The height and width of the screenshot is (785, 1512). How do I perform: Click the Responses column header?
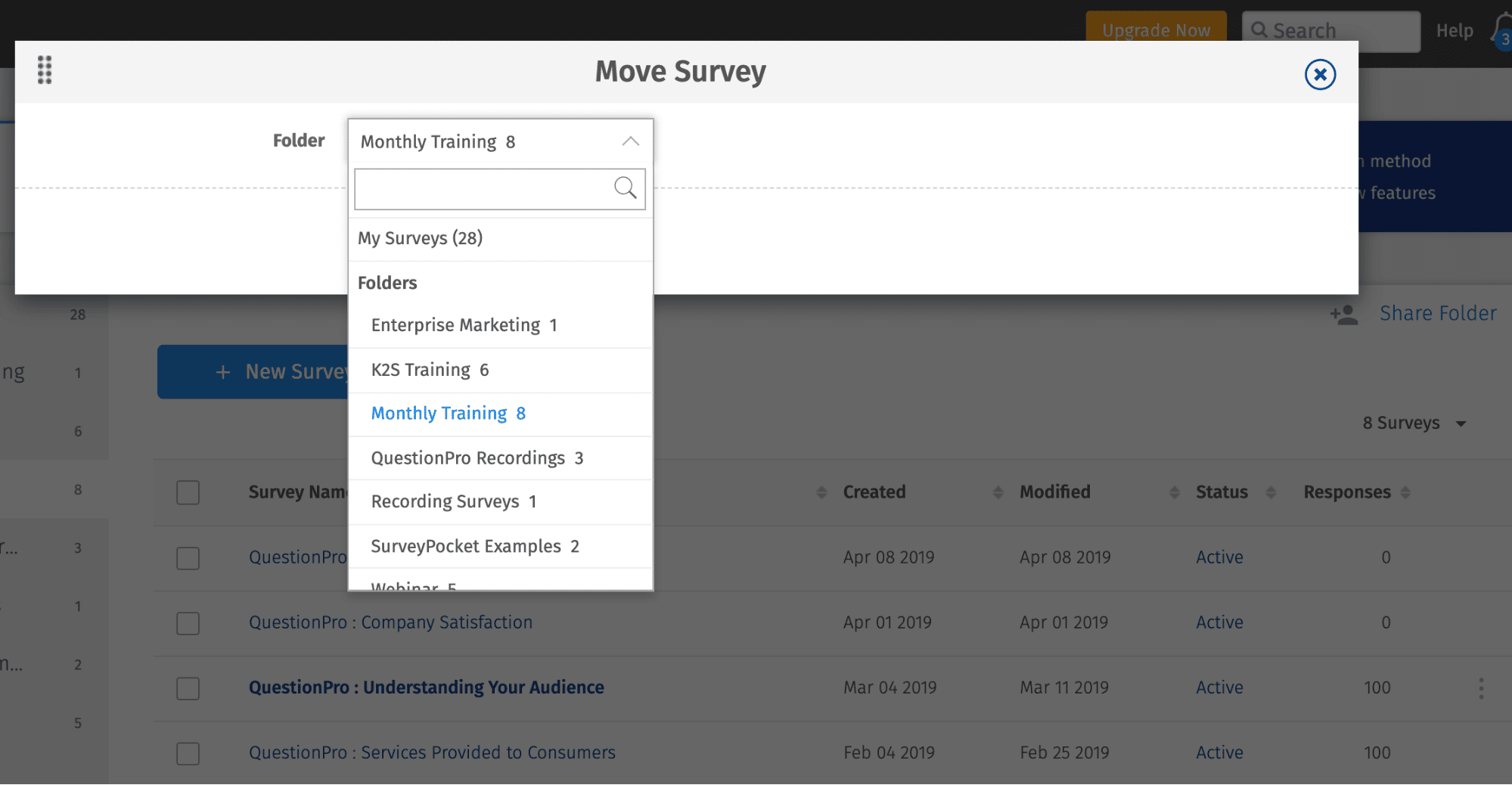pyautogui.click(x=1347, y=492)
